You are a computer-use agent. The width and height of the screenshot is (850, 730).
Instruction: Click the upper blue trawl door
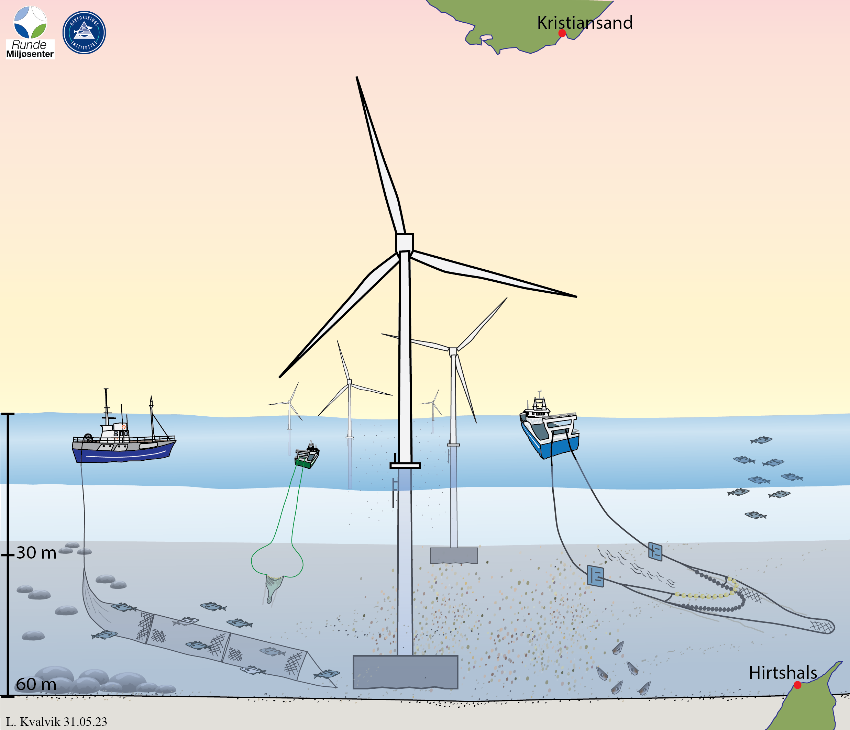click(x=656, y=550)
